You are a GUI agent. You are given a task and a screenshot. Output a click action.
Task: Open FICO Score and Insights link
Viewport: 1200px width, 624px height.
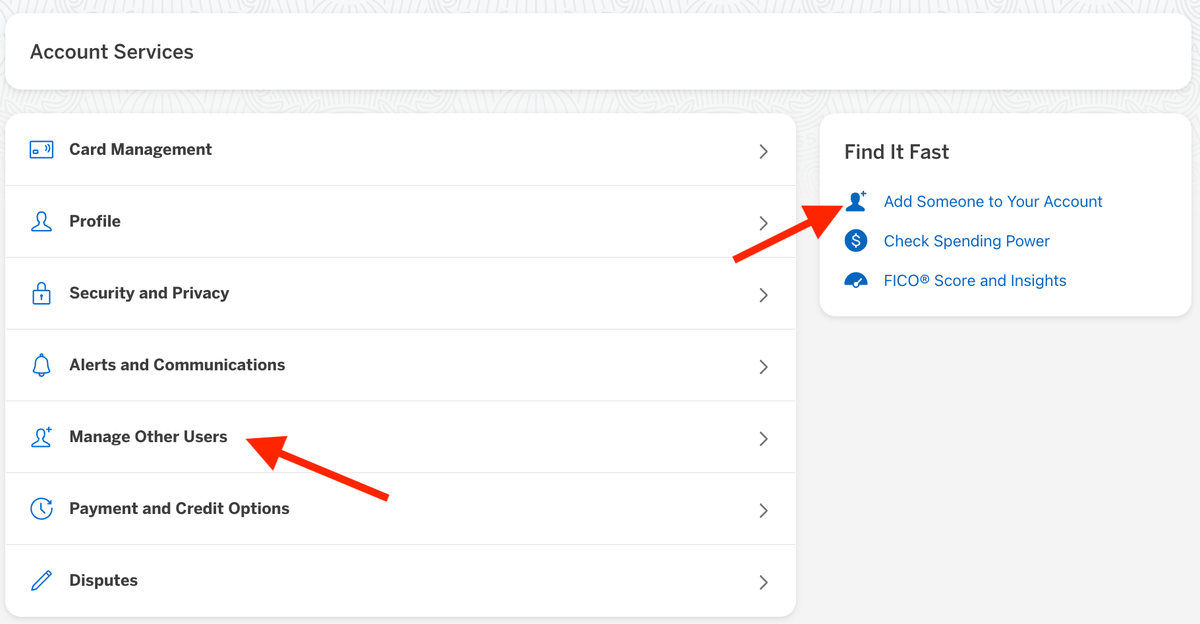(975, 281)
